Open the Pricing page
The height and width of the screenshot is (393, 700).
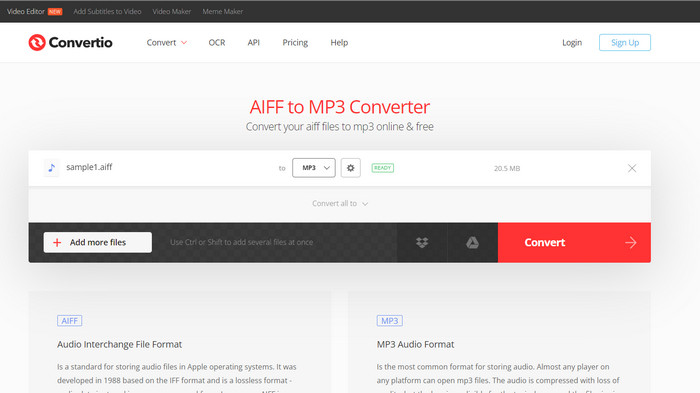coord(295,42)
